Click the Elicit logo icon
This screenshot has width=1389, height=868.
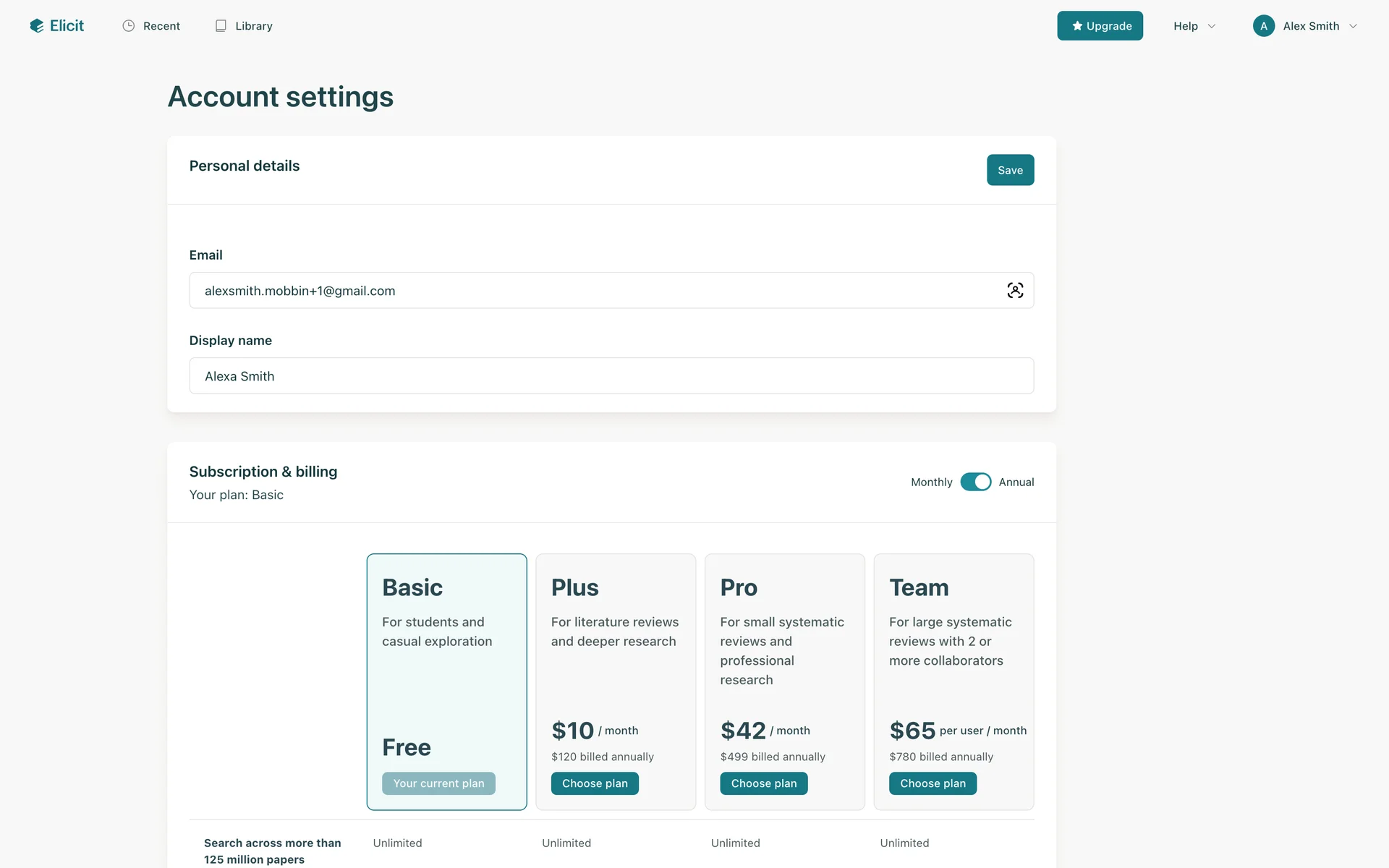tap(37, 26)
